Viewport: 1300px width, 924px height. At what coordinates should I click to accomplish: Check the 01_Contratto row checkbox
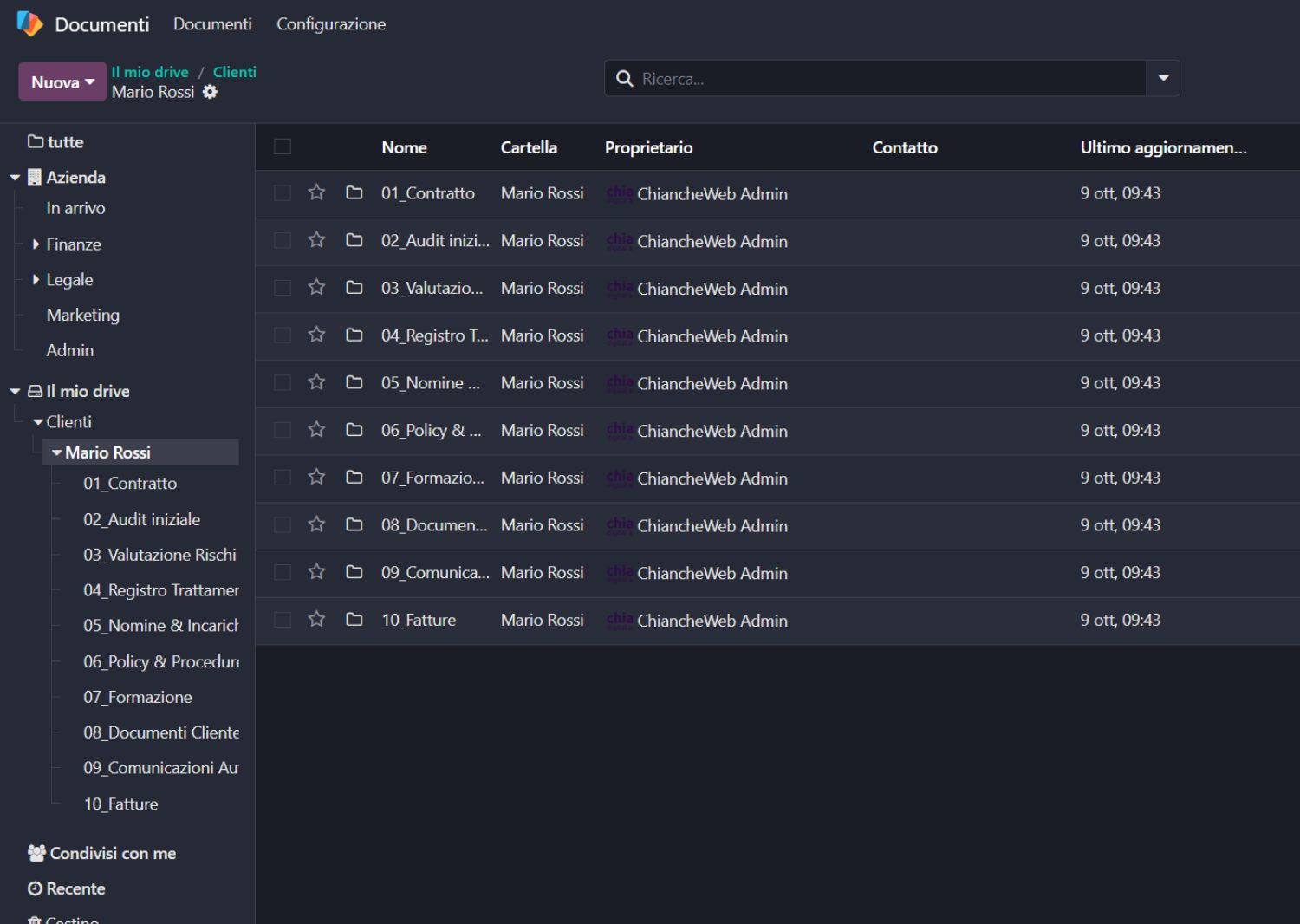283,192
